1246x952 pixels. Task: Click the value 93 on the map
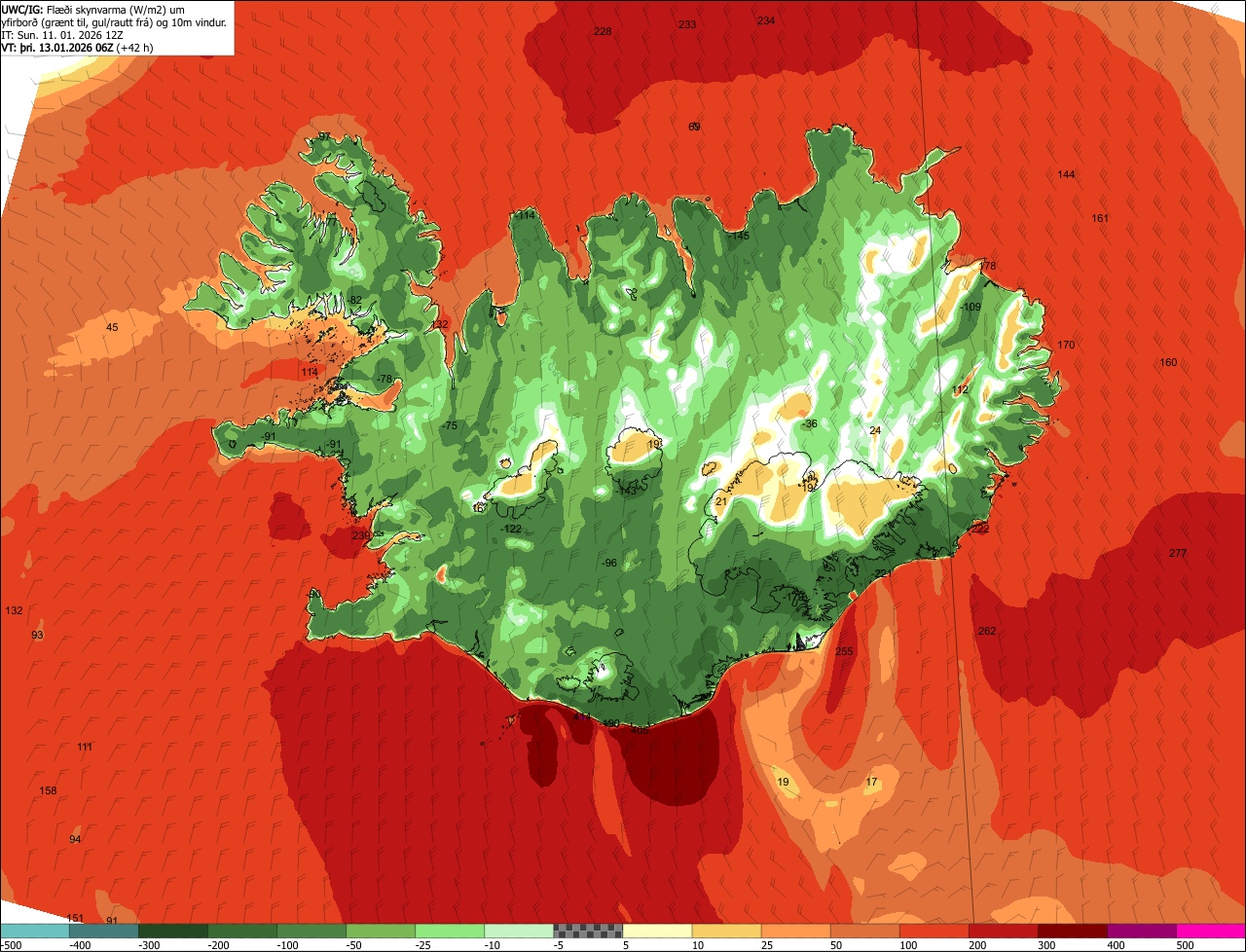tap(37, 635)
